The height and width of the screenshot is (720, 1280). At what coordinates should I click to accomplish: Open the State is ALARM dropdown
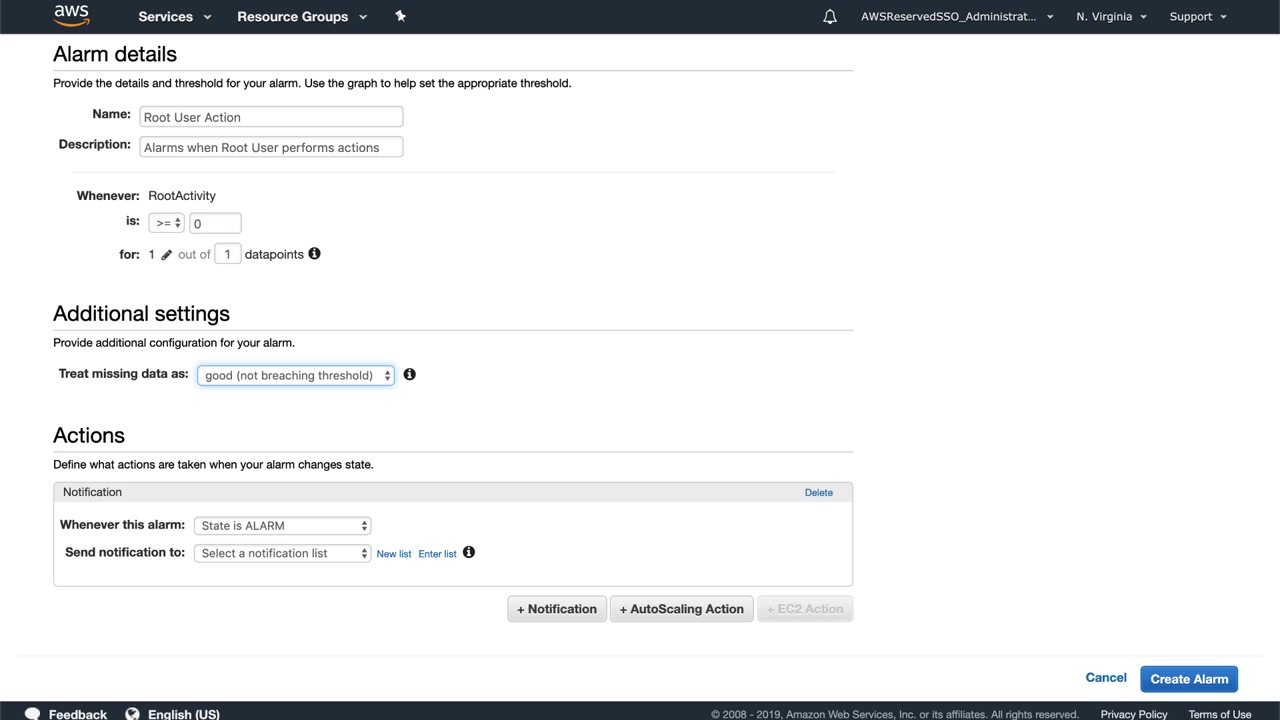[283, 526]
